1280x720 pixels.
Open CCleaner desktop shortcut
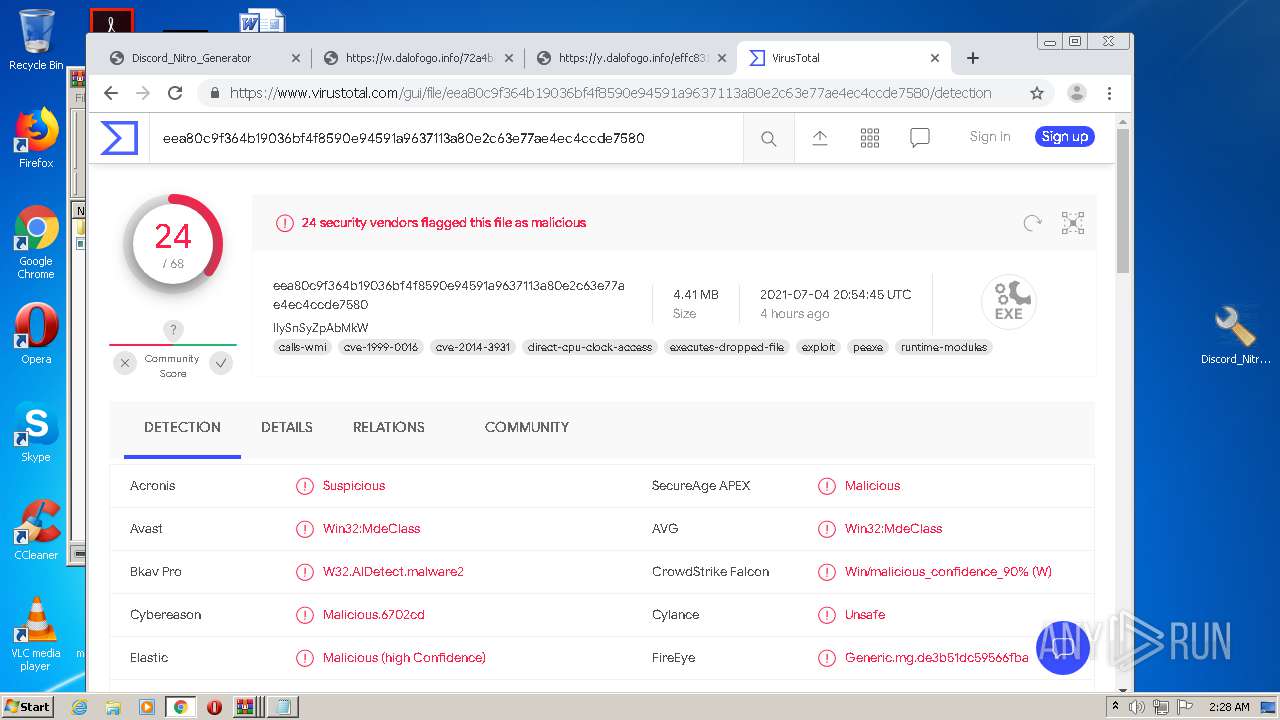click(36, 530)
